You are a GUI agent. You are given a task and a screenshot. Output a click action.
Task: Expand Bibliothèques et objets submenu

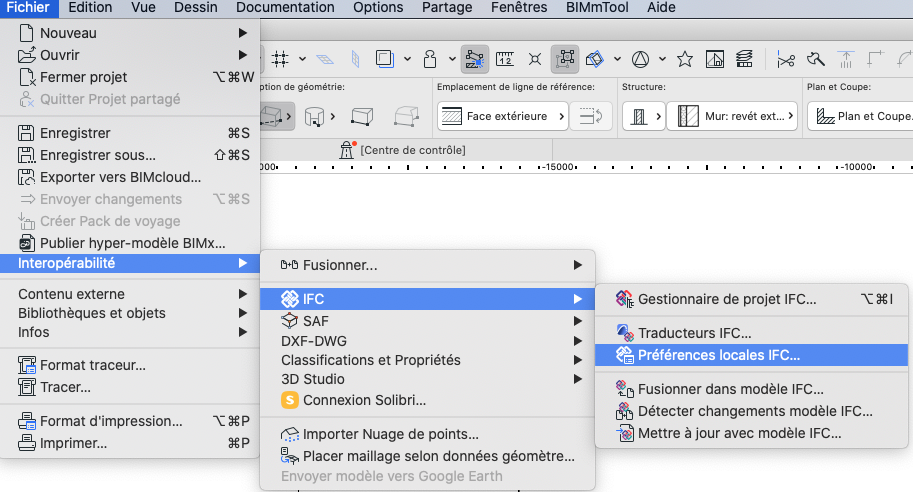[x=130, y=313]
